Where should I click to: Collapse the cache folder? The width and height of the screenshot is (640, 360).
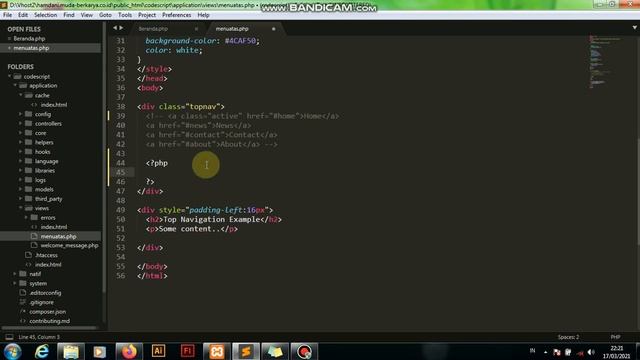click(21, 95)
